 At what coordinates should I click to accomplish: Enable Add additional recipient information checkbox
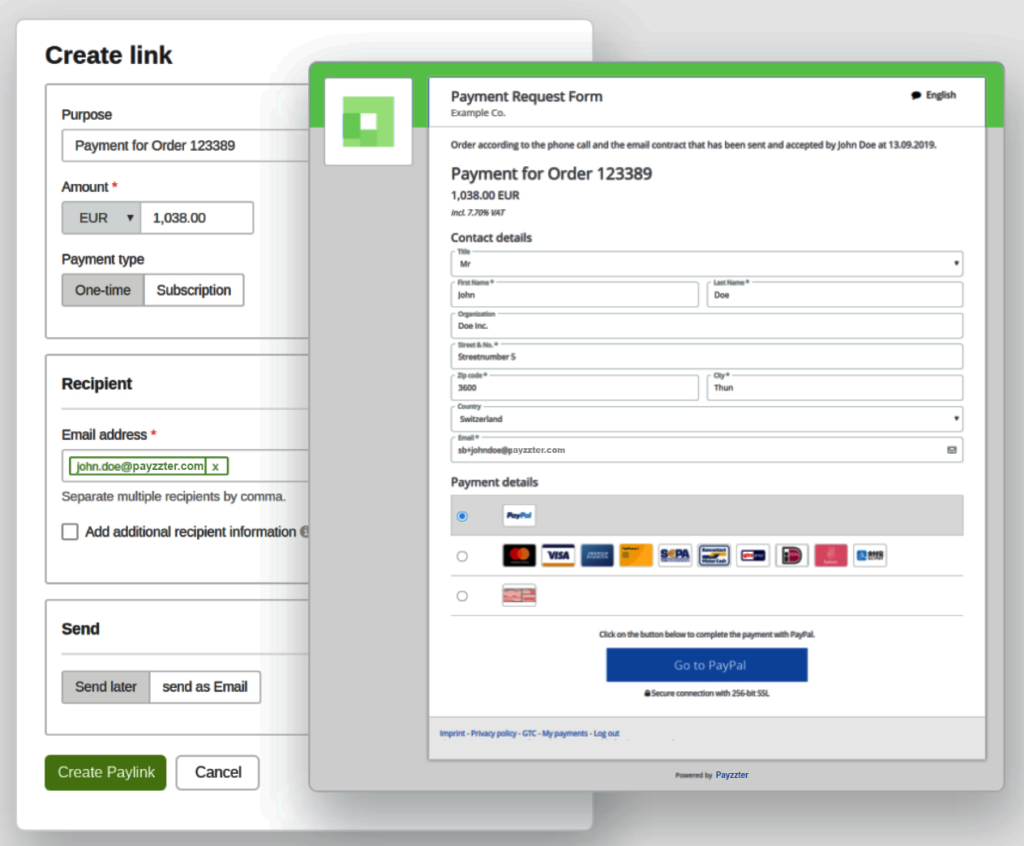[69, 531]
